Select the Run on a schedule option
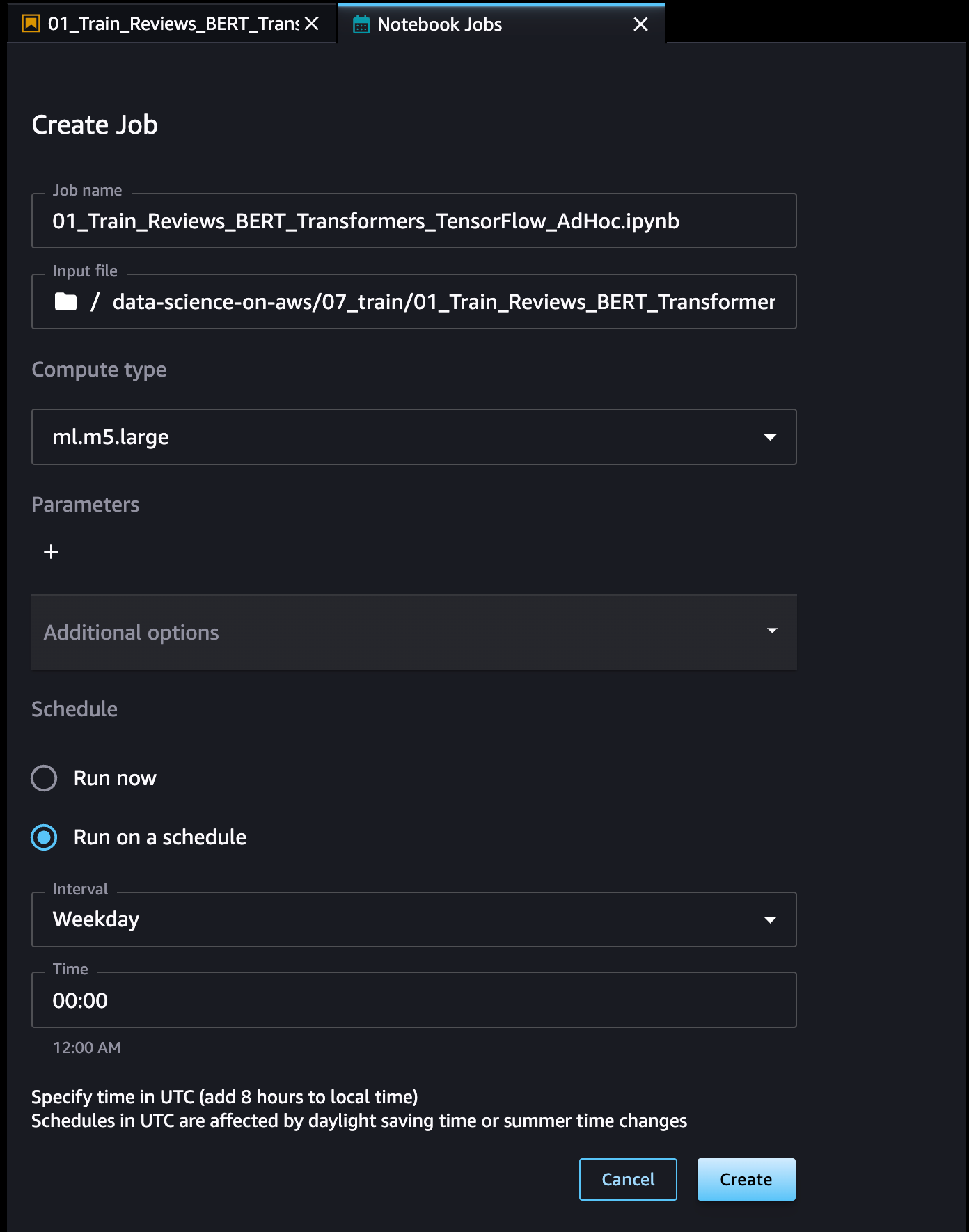Viewport: 969px width, 1232px height. coord(45,837)
